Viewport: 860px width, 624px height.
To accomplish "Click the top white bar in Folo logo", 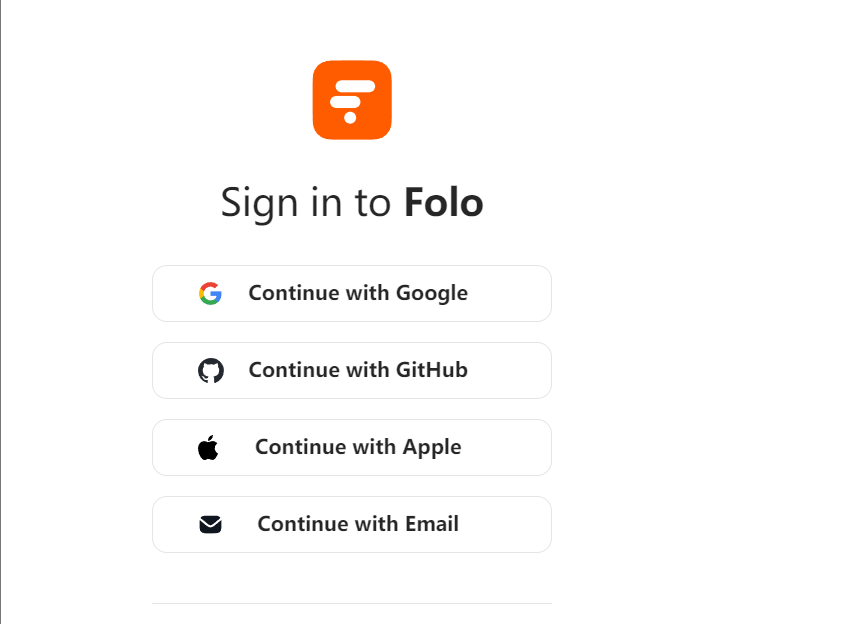I will [353, 87].
